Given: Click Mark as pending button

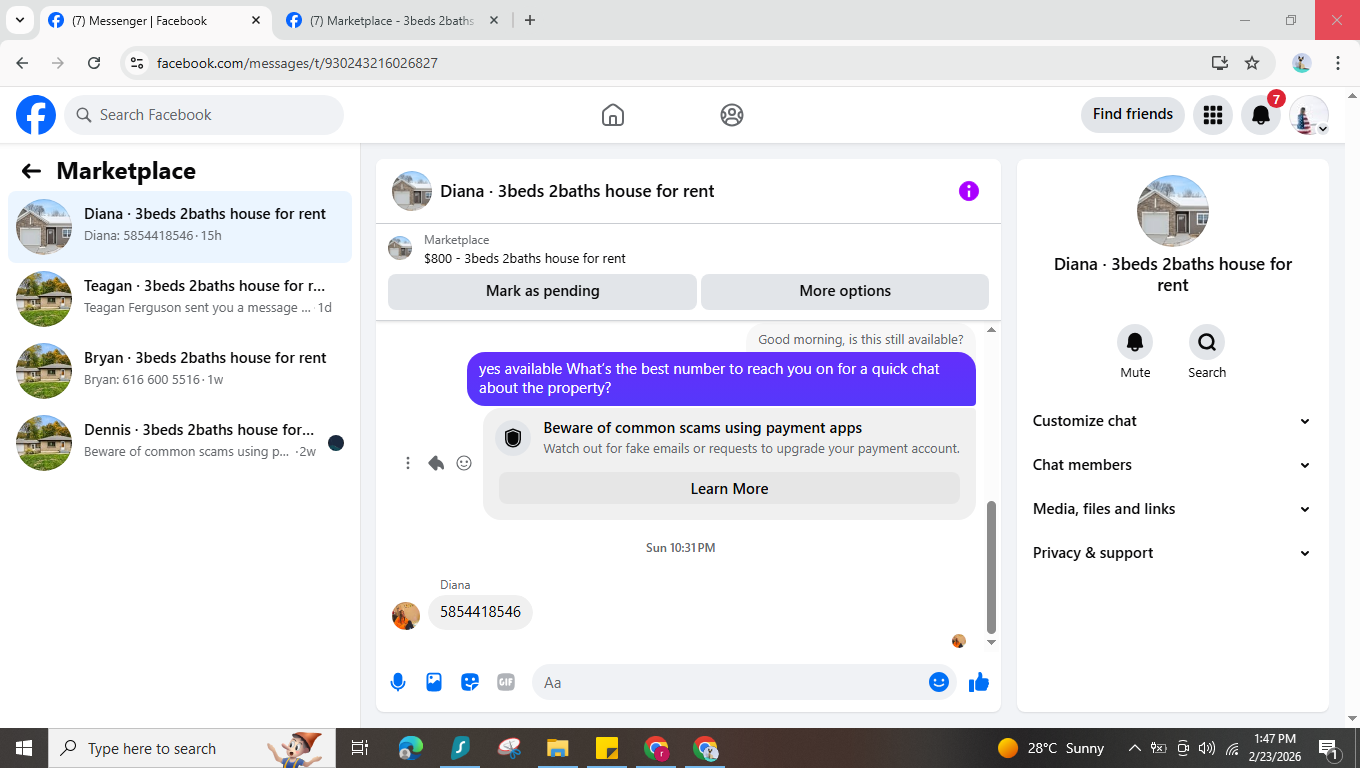Looking at the screenshot, I should [x=542, y=291].
